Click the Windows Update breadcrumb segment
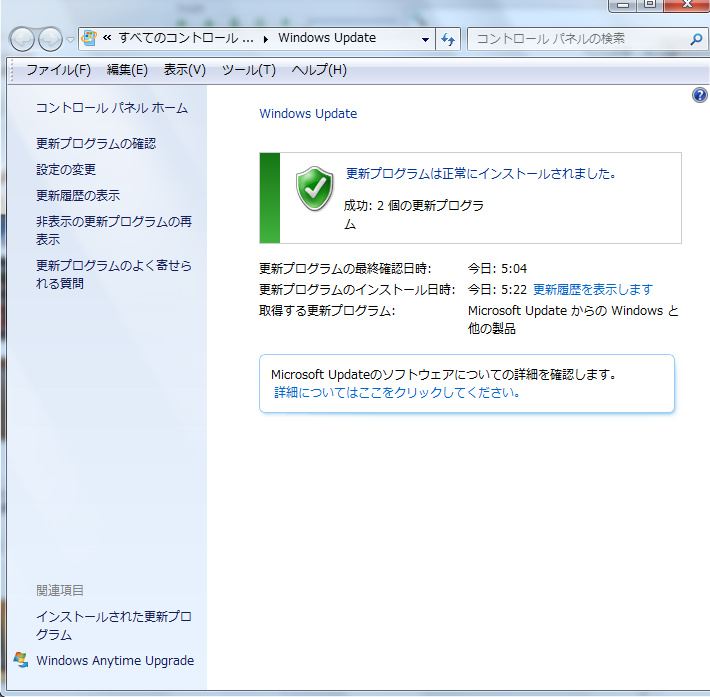 coord(327,38)
